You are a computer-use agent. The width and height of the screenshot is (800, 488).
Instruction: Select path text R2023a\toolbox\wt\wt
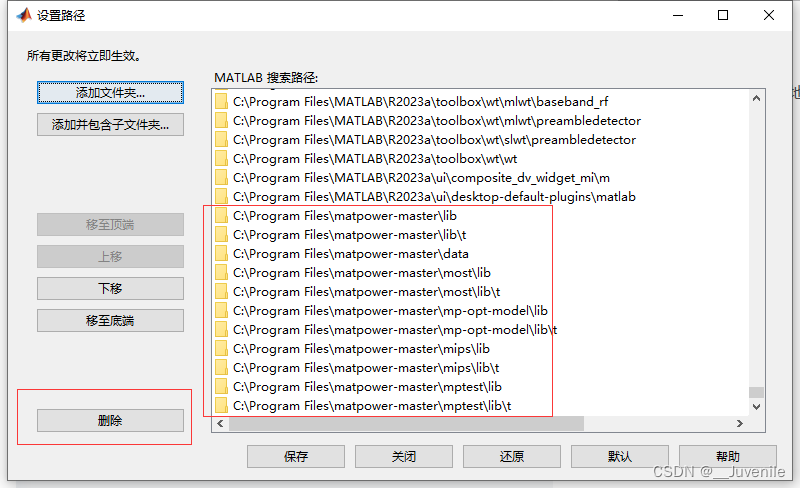(375, 159)
